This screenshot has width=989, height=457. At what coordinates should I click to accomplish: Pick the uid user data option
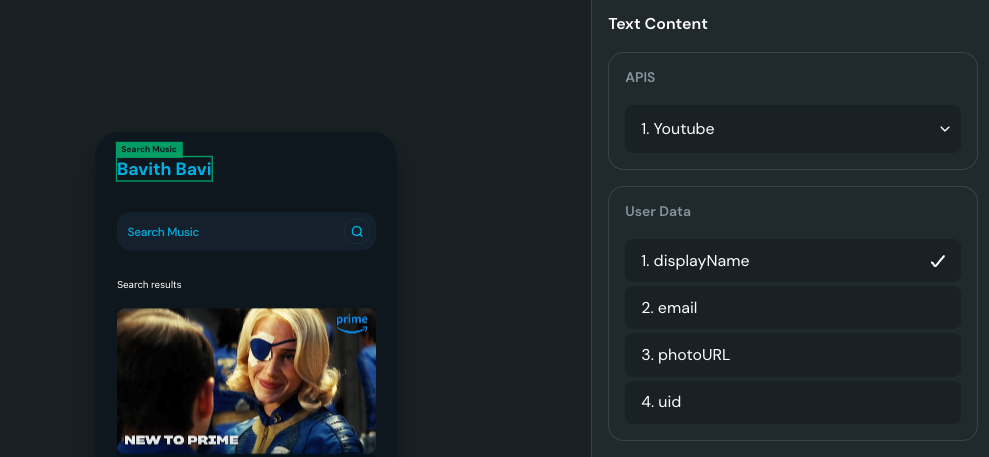click(793, 402)
